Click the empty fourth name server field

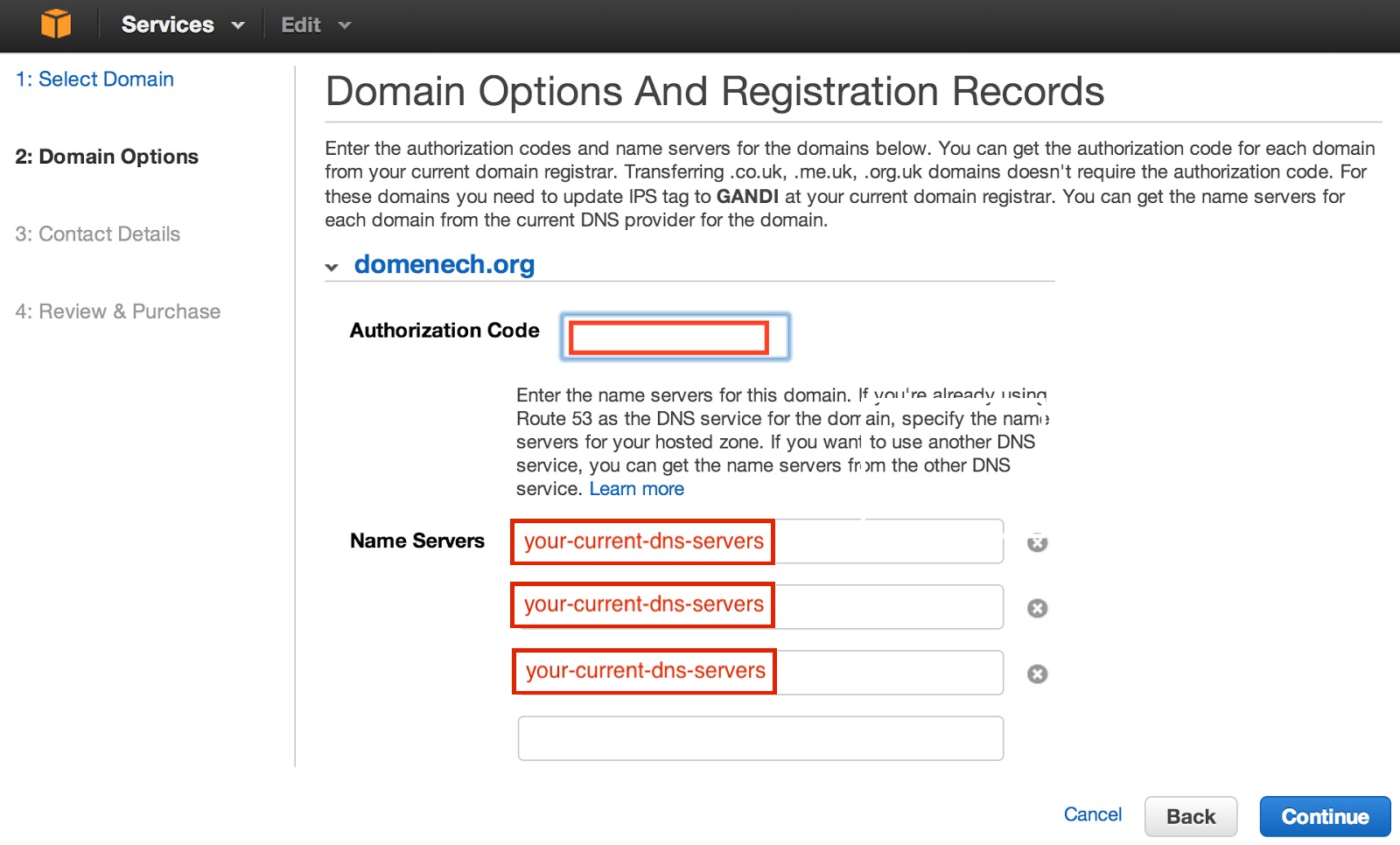tap(759, 737)
